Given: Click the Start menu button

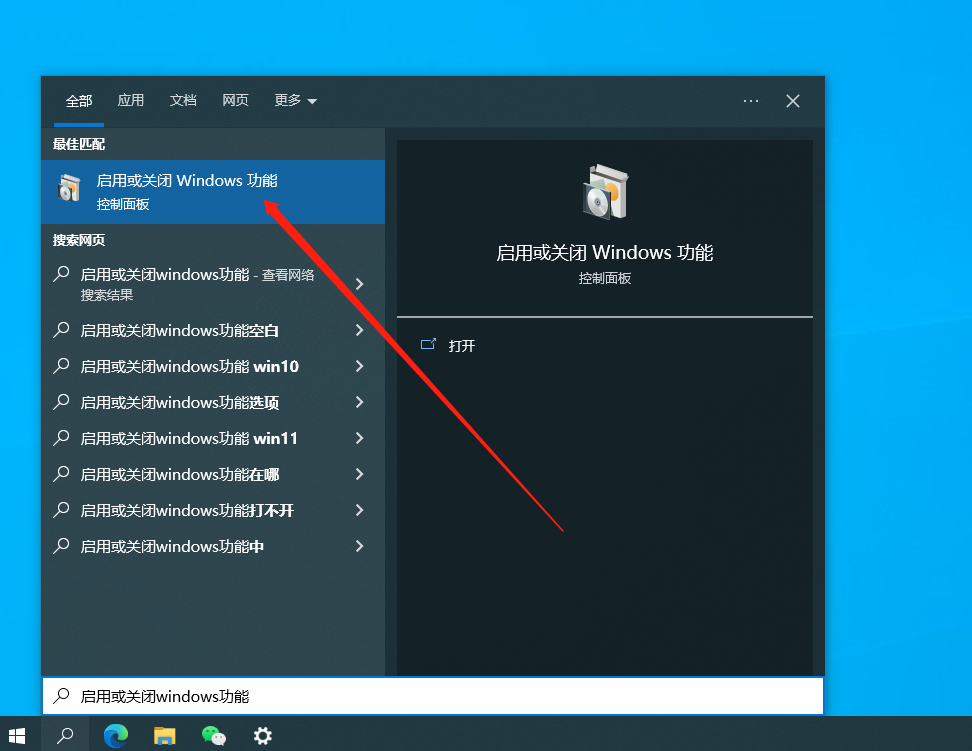Looking at the screenshot, I should [18, 735].
